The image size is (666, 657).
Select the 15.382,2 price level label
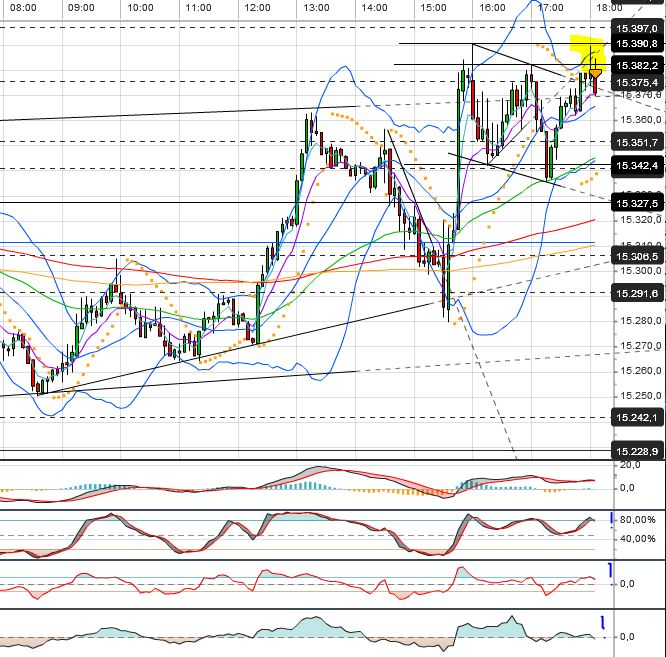(637, 65)
